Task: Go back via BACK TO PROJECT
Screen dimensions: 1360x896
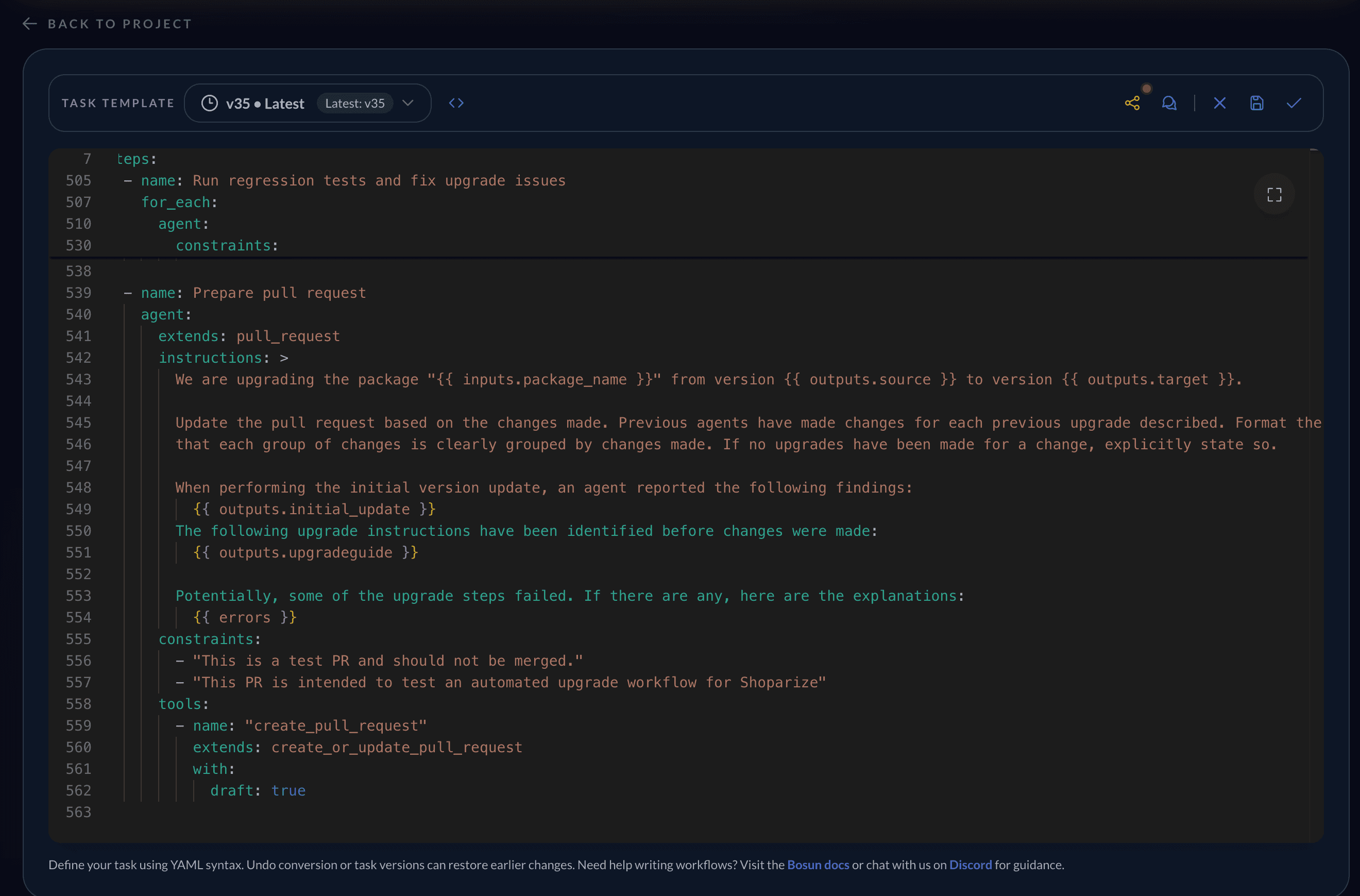Action: [x=120, y=24]
